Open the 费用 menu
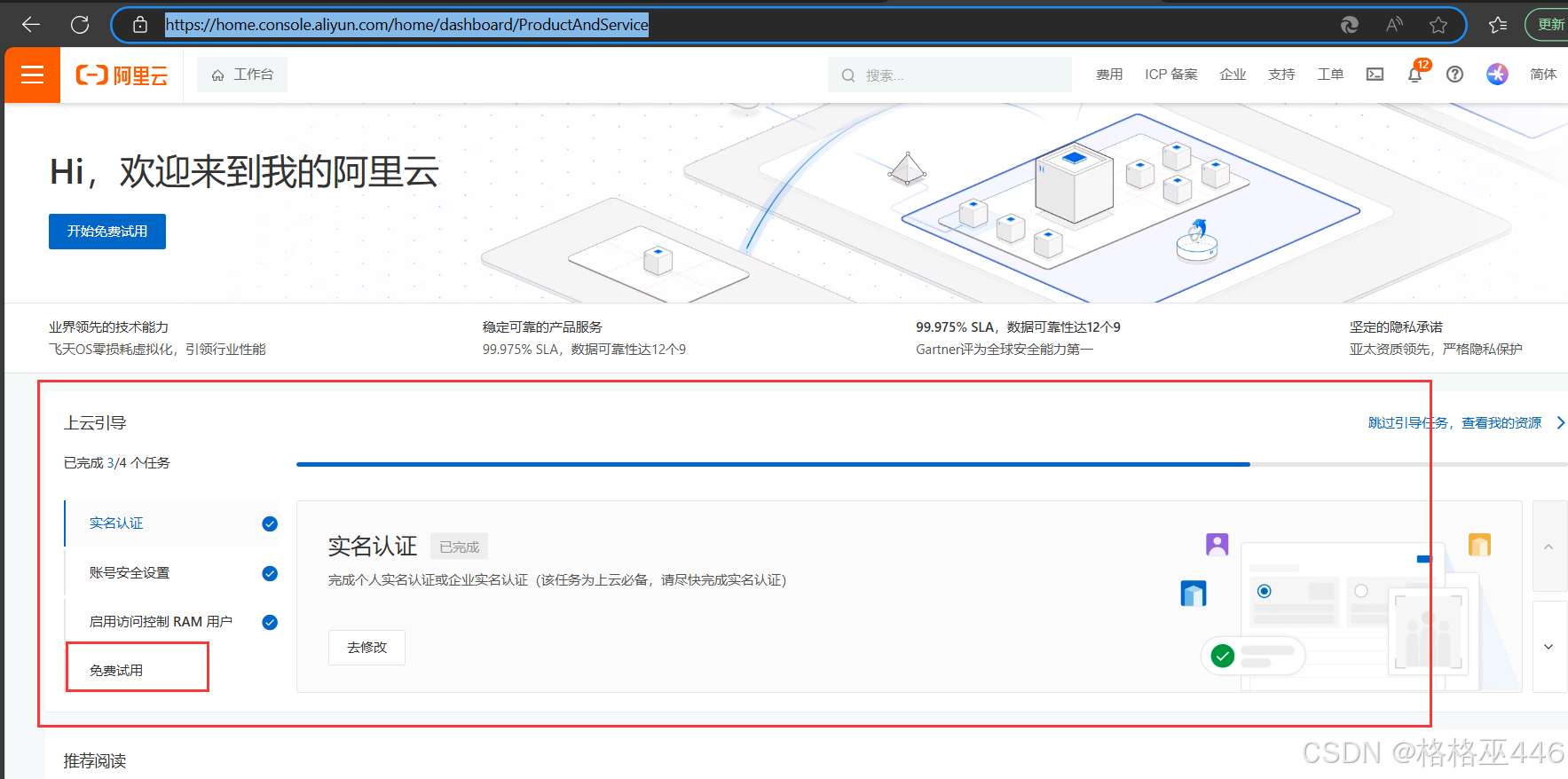This screenshot has height=779, width=1568. pyautogui.click(x=1109, y=75)
